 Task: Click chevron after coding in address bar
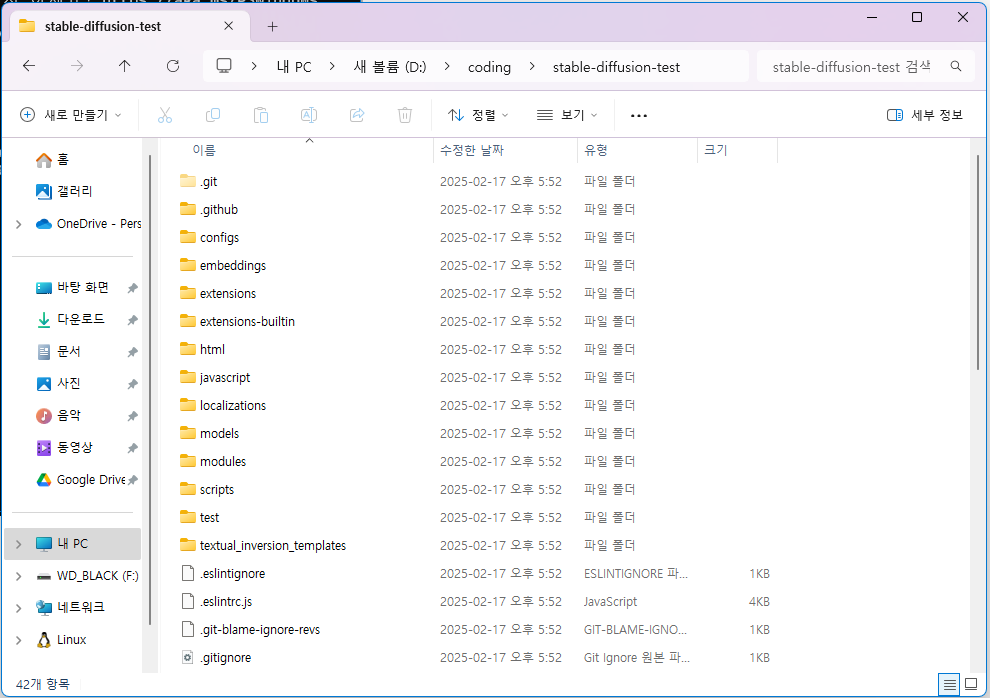pyautogui.click(x=532, y=66)
